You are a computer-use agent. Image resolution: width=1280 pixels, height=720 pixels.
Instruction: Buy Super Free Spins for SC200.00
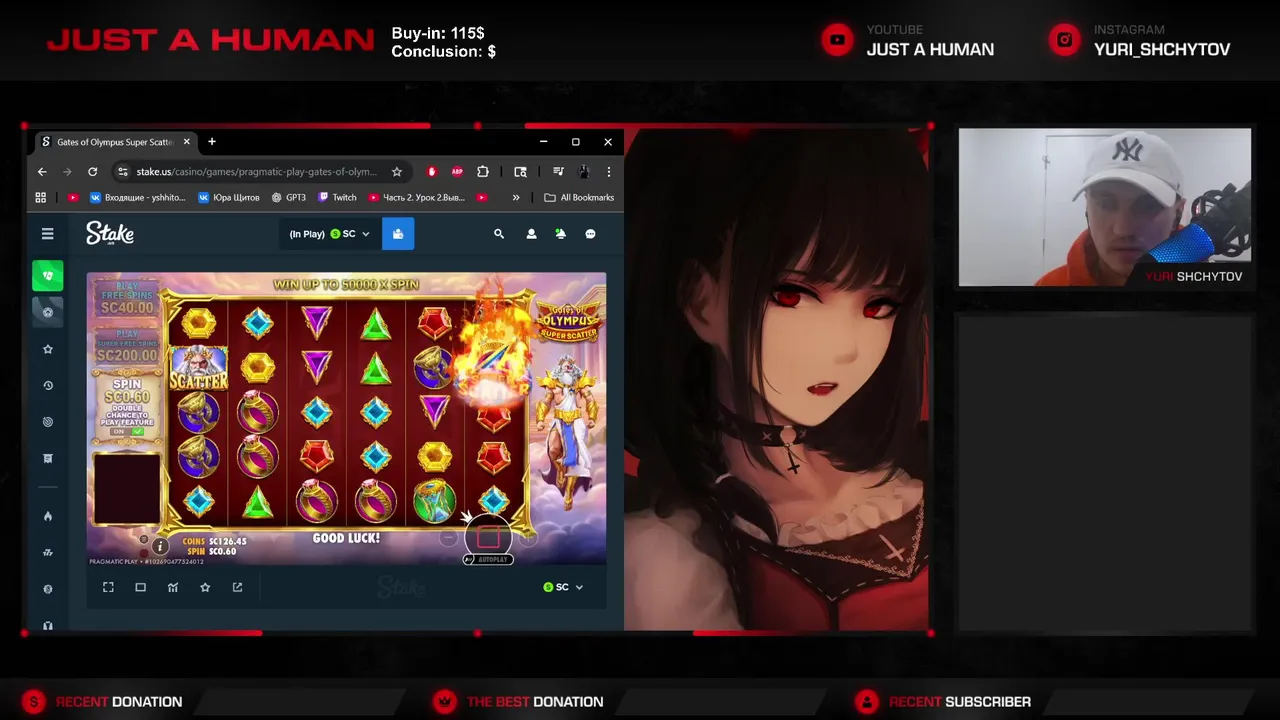pyautogui.click(x=127, y=346)
